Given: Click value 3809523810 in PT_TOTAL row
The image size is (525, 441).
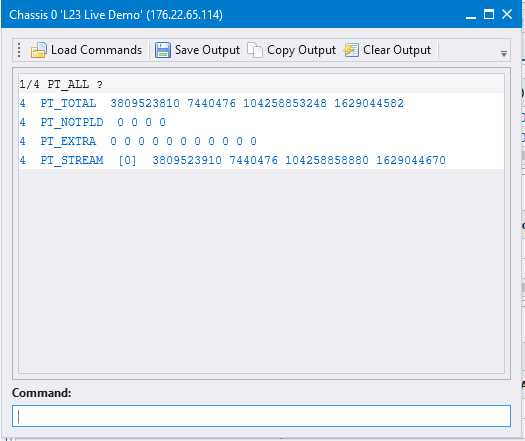Looking at the screenshot, I should pyautogui.click(x=145, y=103).
